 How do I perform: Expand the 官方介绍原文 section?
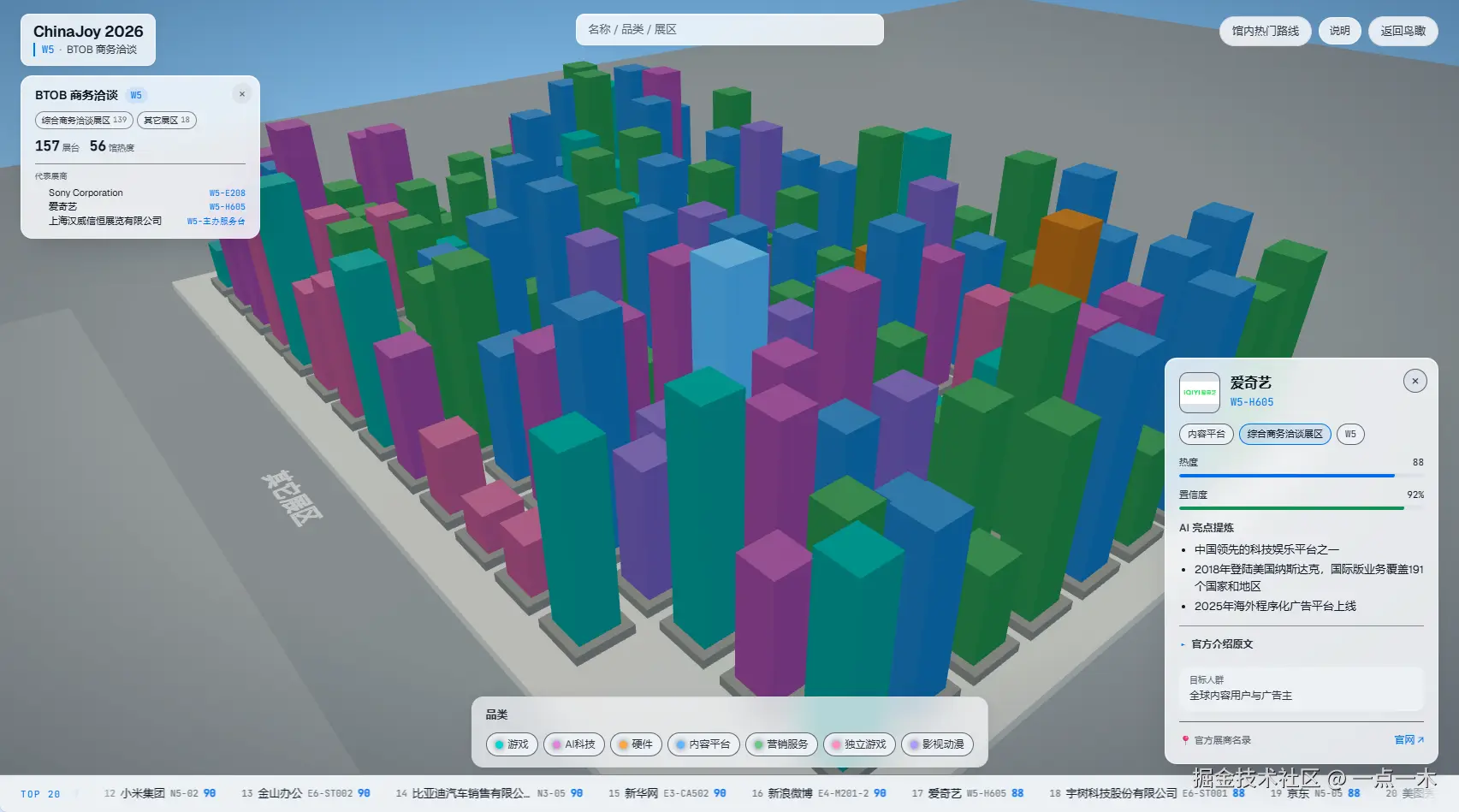(1222, 644)
